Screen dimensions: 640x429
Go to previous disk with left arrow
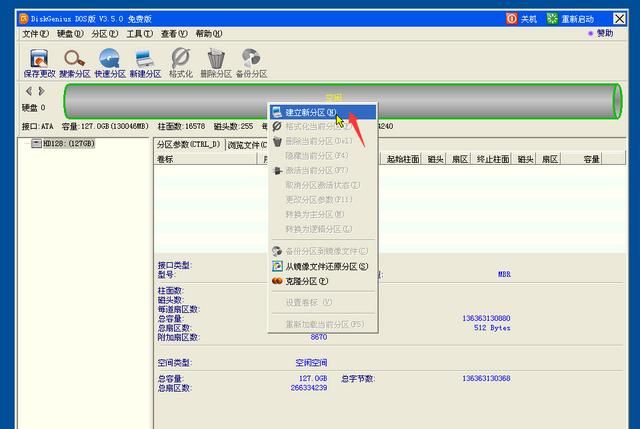29,91
